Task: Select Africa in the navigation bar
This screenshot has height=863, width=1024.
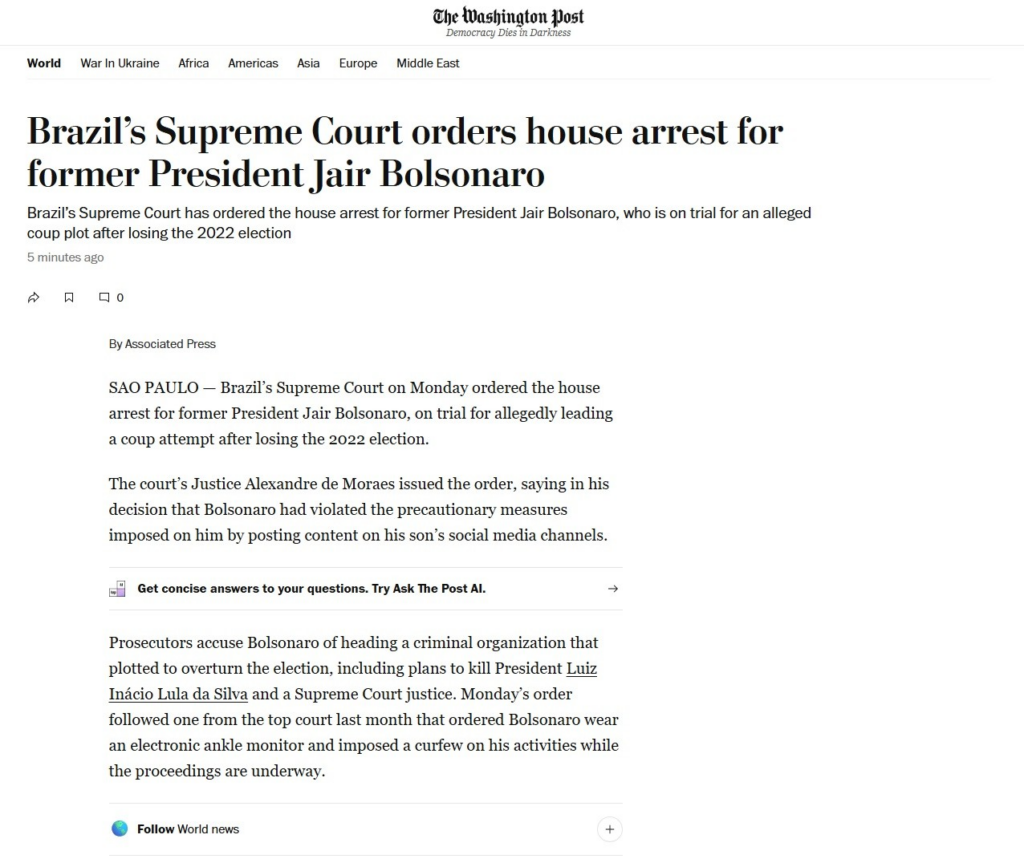Action: pyautogui.click(x=194, y=63)
